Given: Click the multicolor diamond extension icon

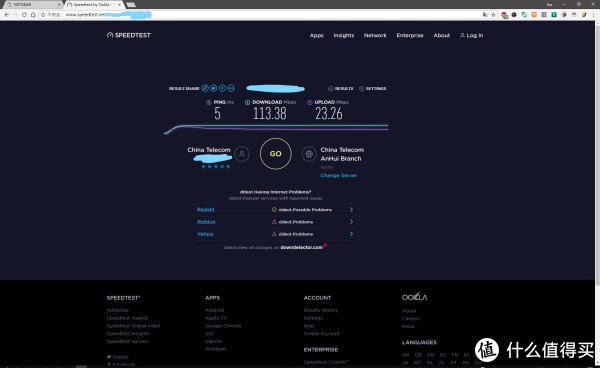Looking at the screenshot, I should [x=564, y=15].
